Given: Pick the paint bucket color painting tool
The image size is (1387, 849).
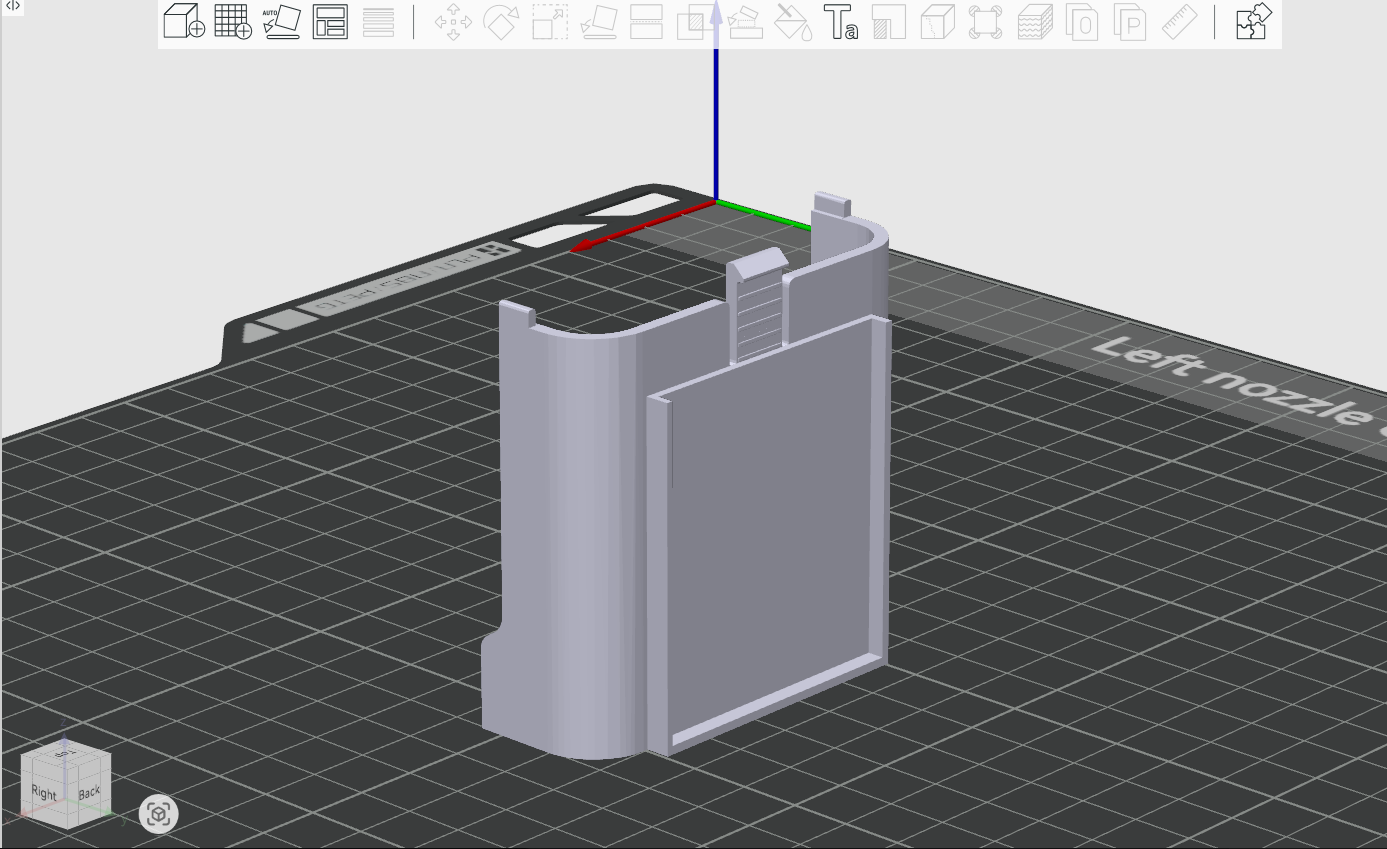Looking at the screenshot, I should coord(794,22).
